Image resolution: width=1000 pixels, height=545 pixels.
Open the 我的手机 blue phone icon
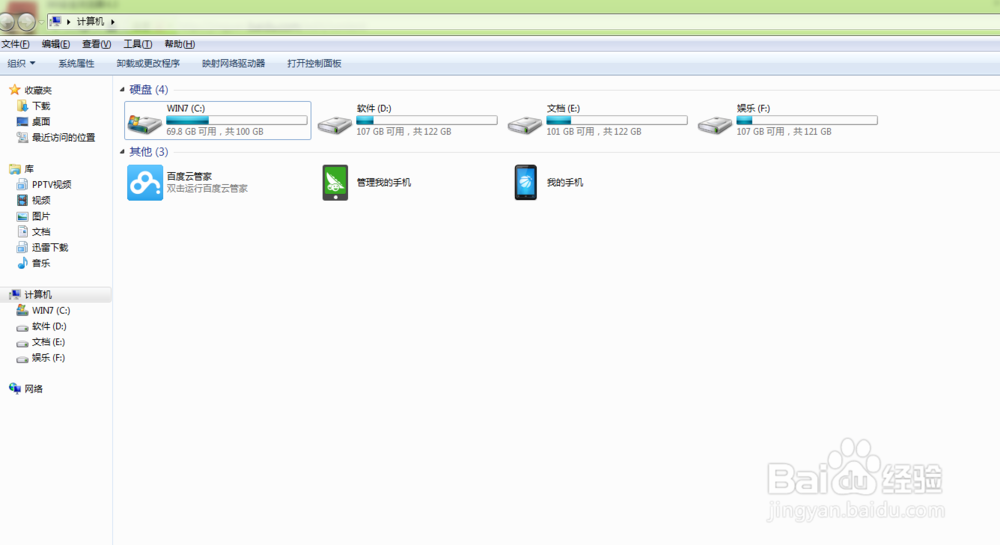526,182
